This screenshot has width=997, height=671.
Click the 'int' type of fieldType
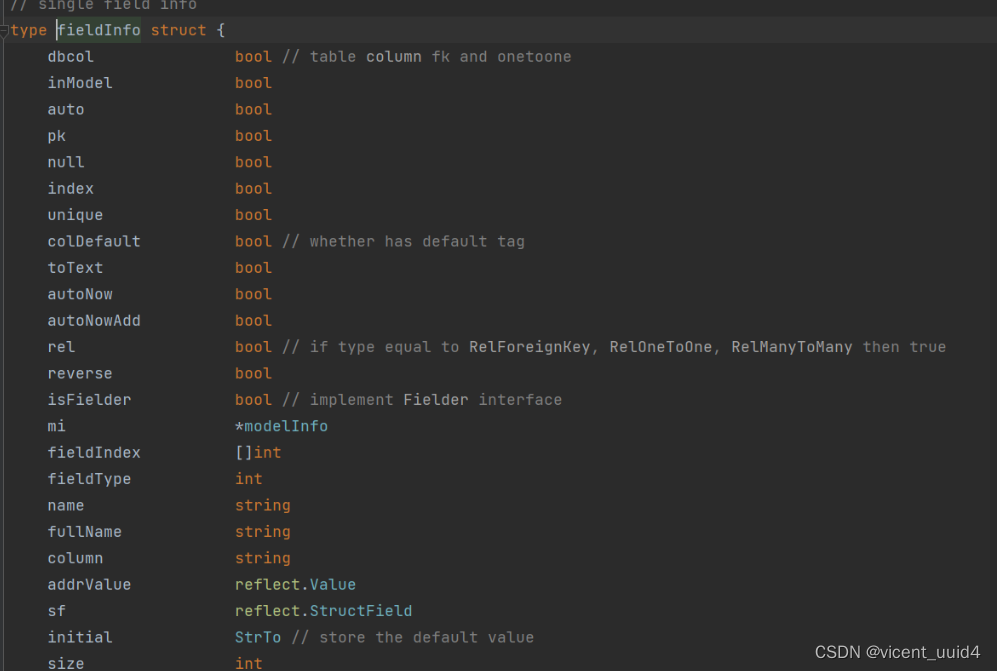(x=249, y=479)
